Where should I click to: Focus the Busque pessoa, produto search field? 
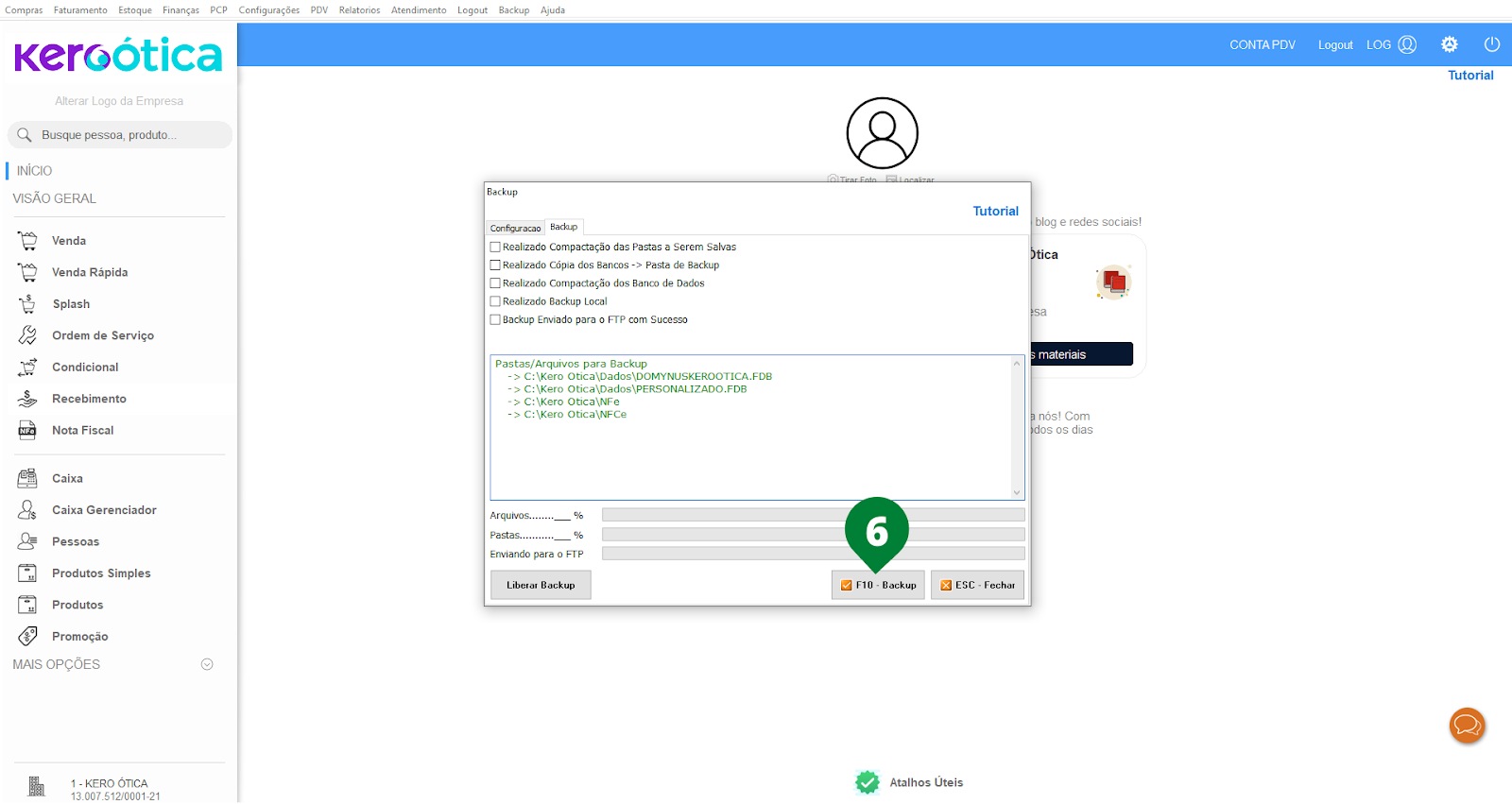[x=120, y=135]
